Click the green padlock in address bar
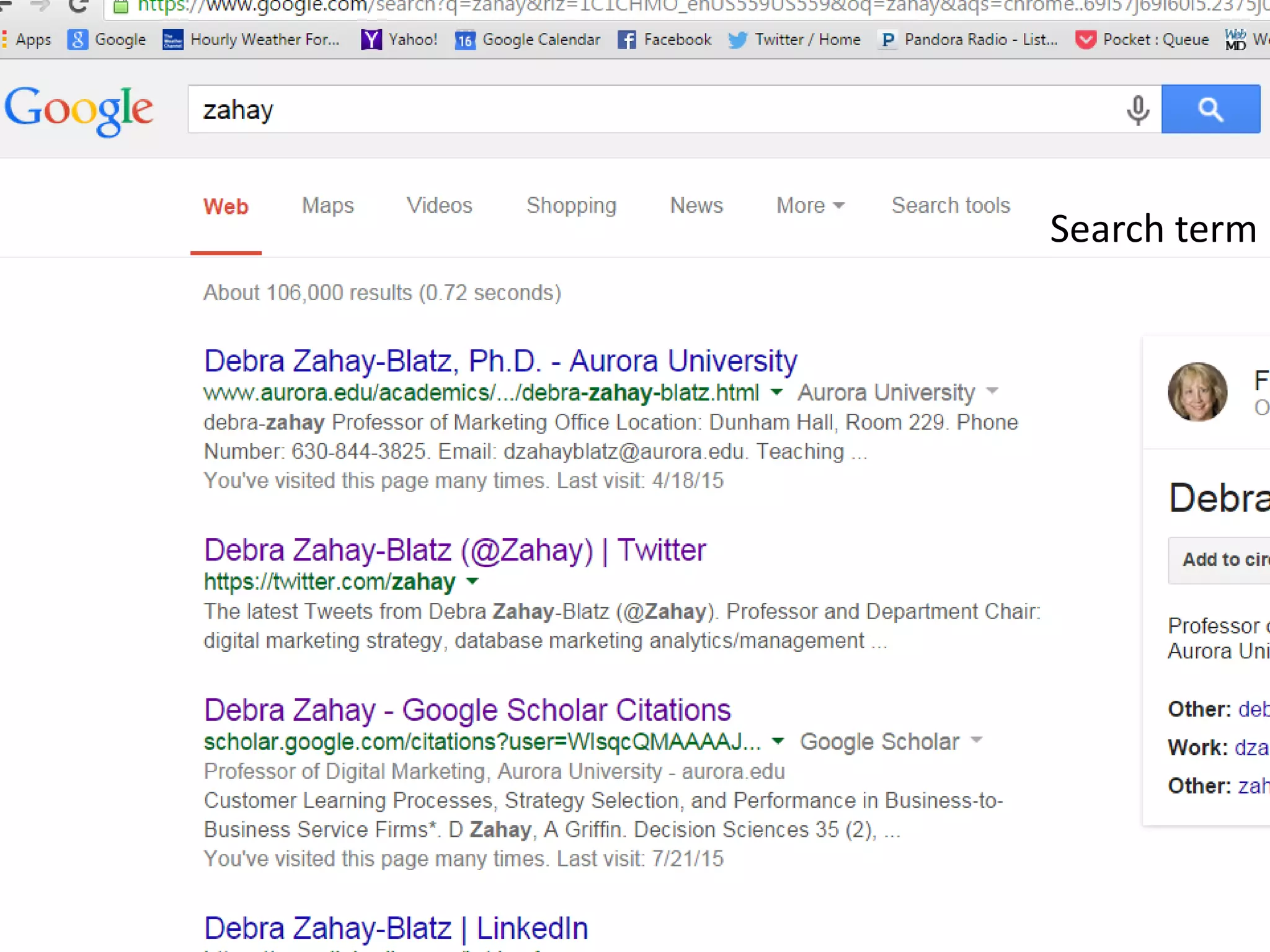The width and height of the screenshot is (1270, 952). point(121,6)
